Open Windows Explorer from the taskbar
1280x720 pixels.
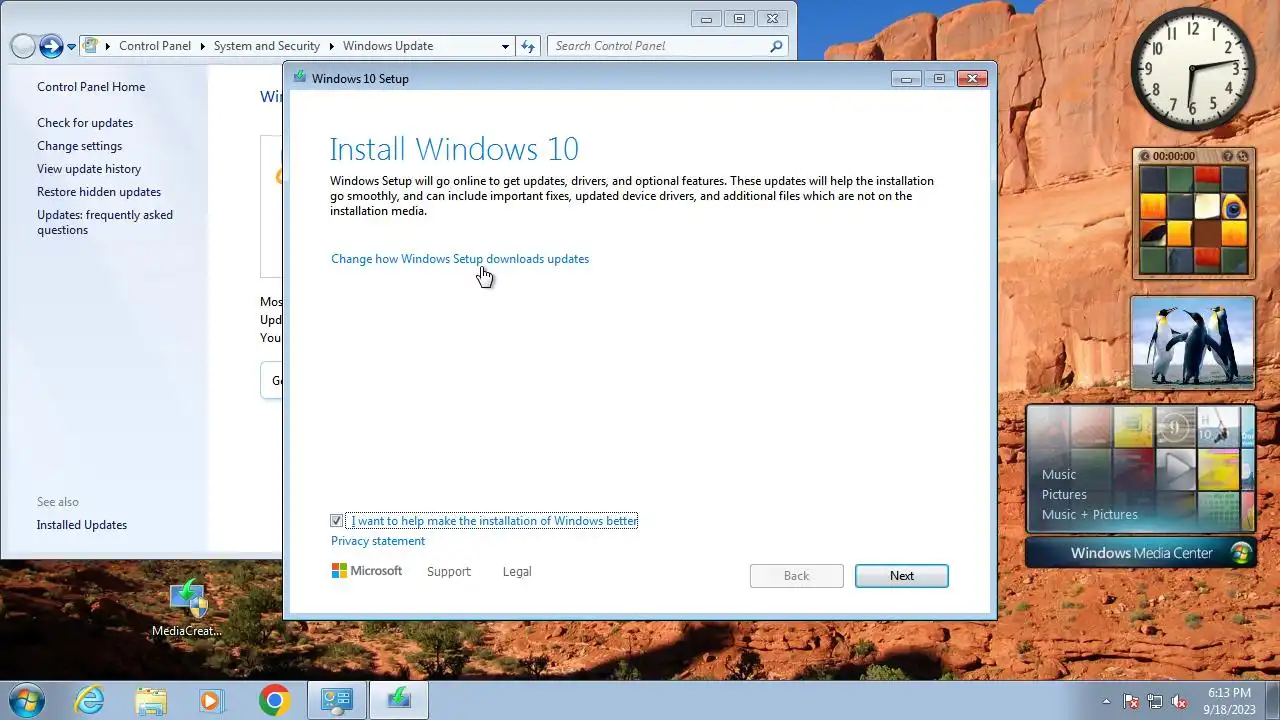click(x=151, y=700)
